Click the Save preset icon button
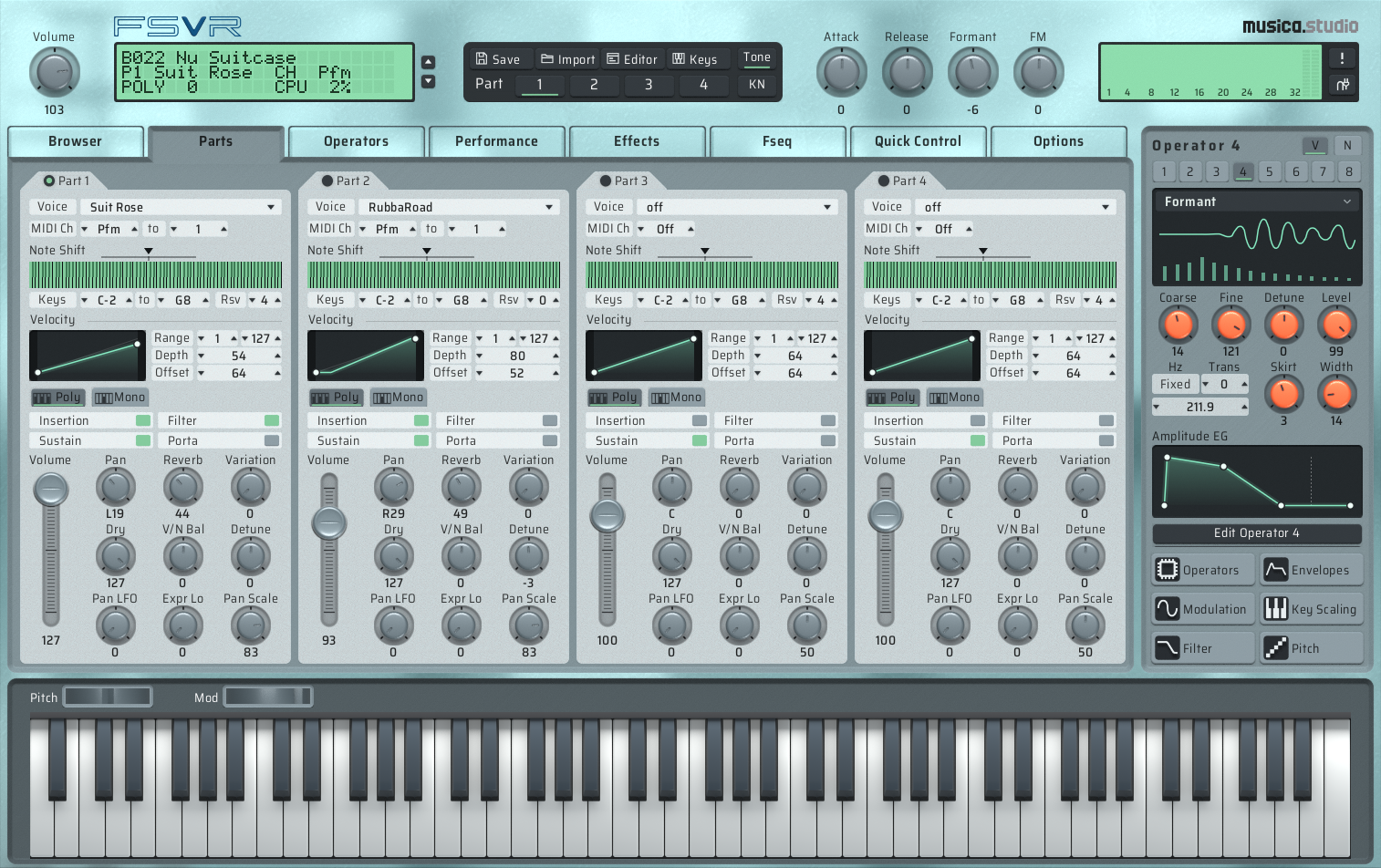1381x868 pixels. tap(498, 59)
